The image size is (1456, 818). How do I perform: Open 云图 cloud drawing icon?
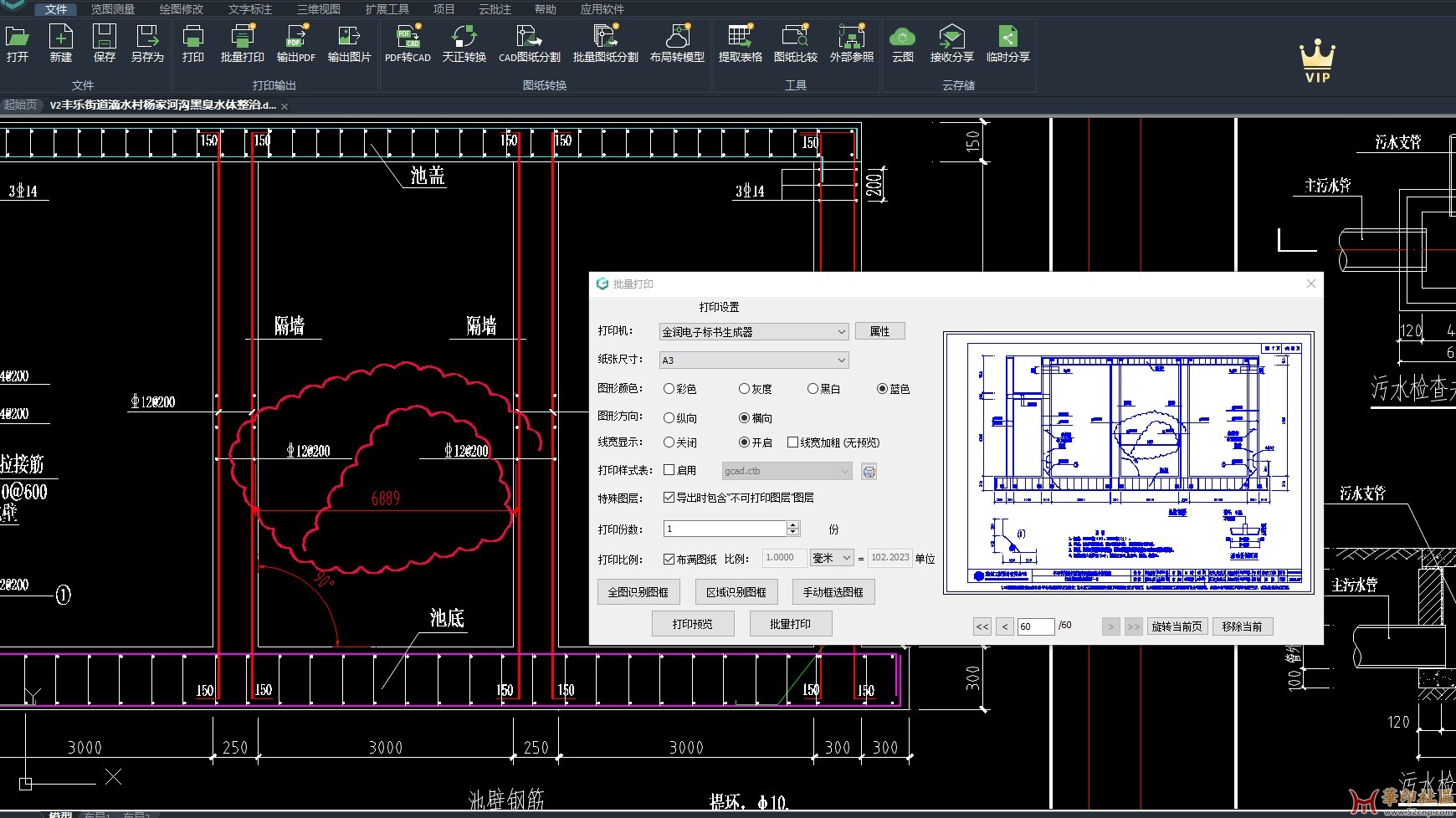click(903, 43)
